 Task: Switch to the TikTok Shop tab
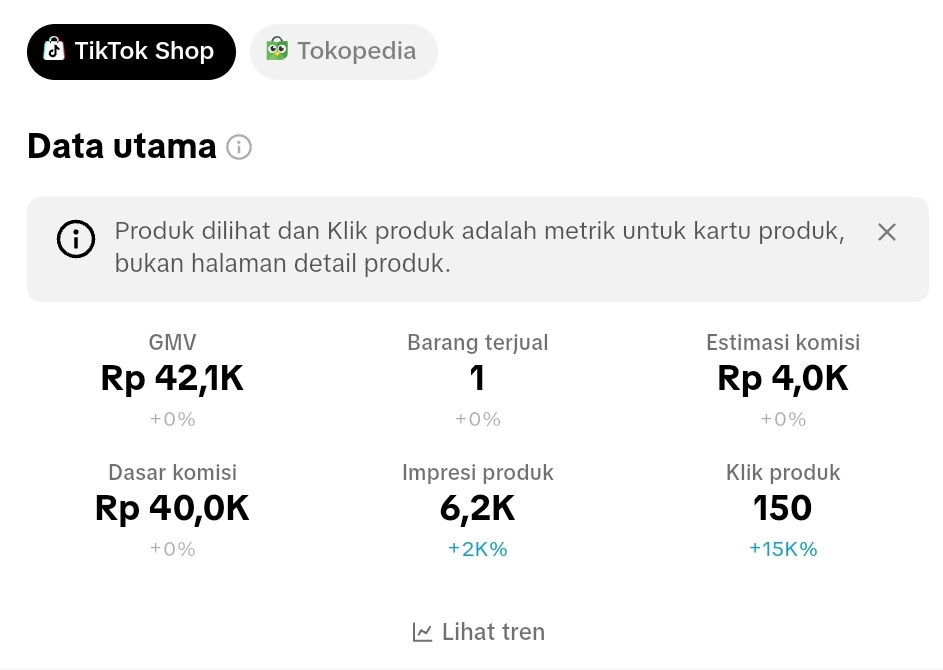[x=131, y=51]
